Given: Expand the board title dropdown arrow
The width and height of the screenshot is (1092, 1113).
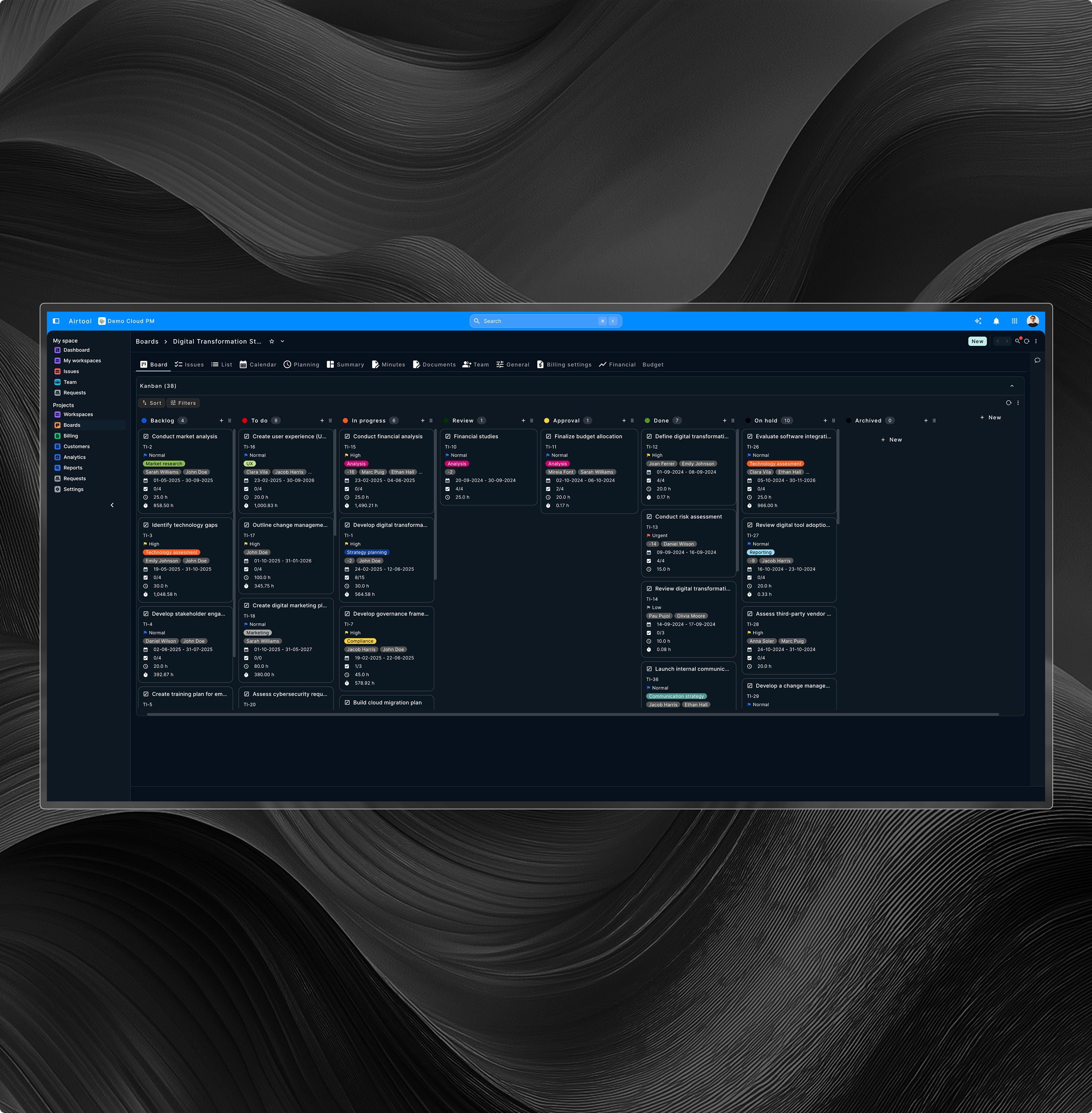Looking at the screenshot, I should (282, 341).
